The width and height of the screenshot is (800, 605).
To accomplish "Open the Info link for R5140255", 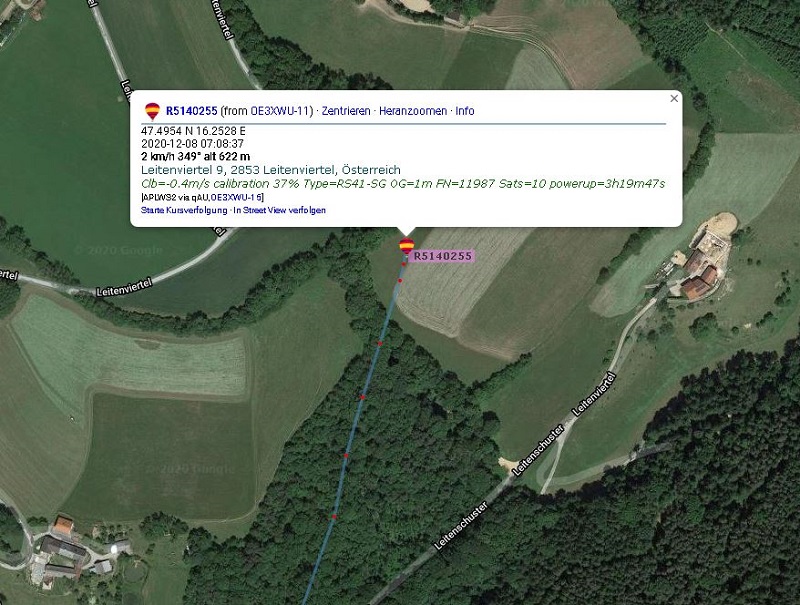I will 465,111.
